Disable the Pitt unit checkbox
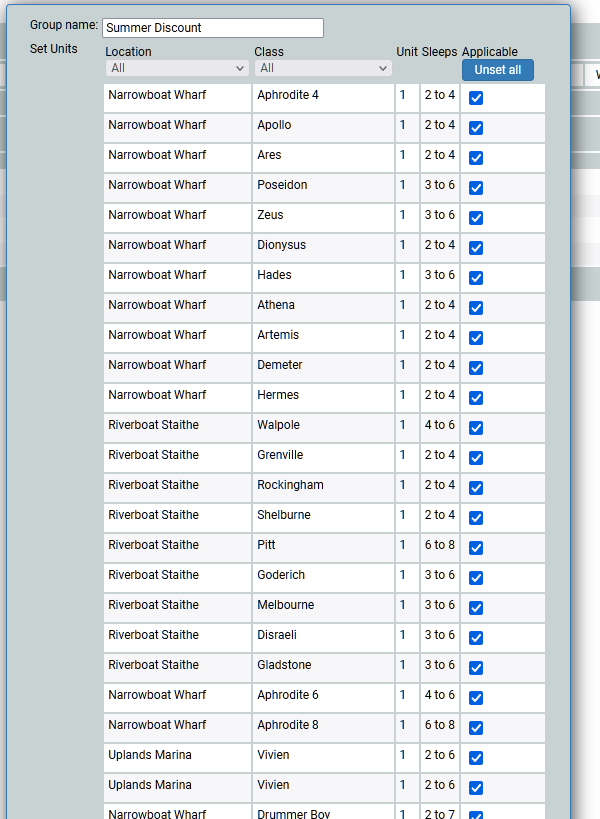Screen dimensions: 600x819 476,548
